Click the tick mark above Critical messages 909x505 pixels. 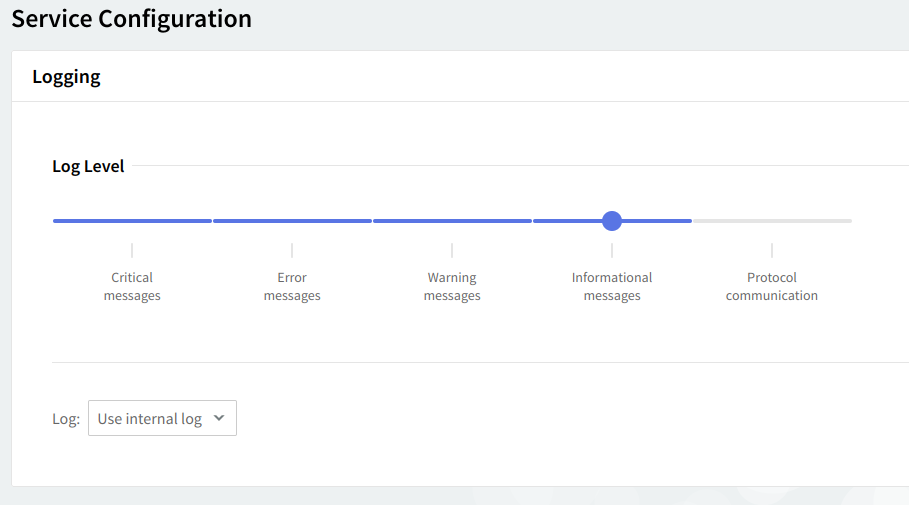coord(132,250)
